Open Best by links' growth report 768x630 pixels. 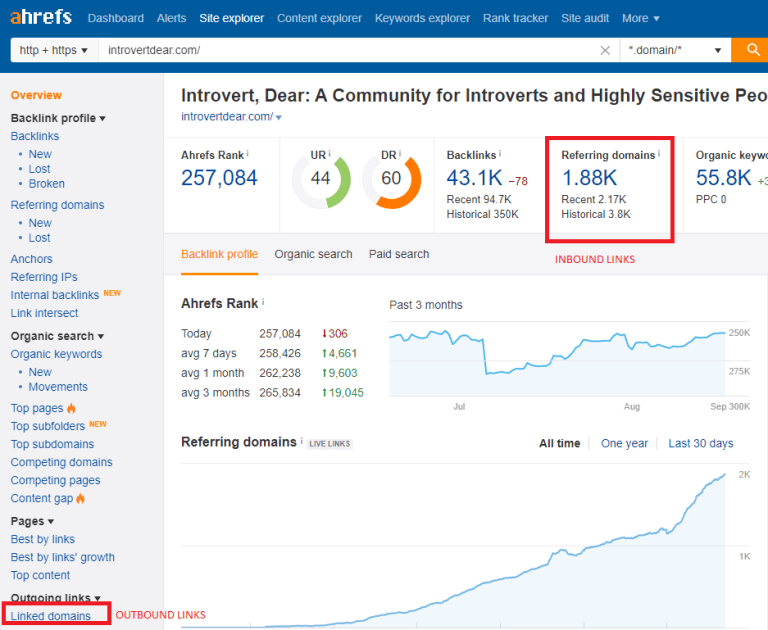[x=63, y=557]
